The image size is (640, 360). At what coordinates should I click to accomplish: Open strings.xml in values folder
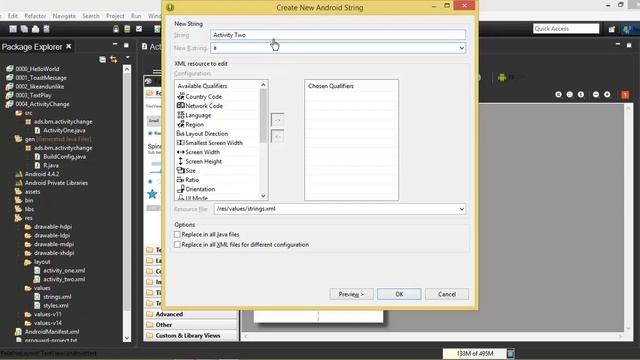pos(53,297)
